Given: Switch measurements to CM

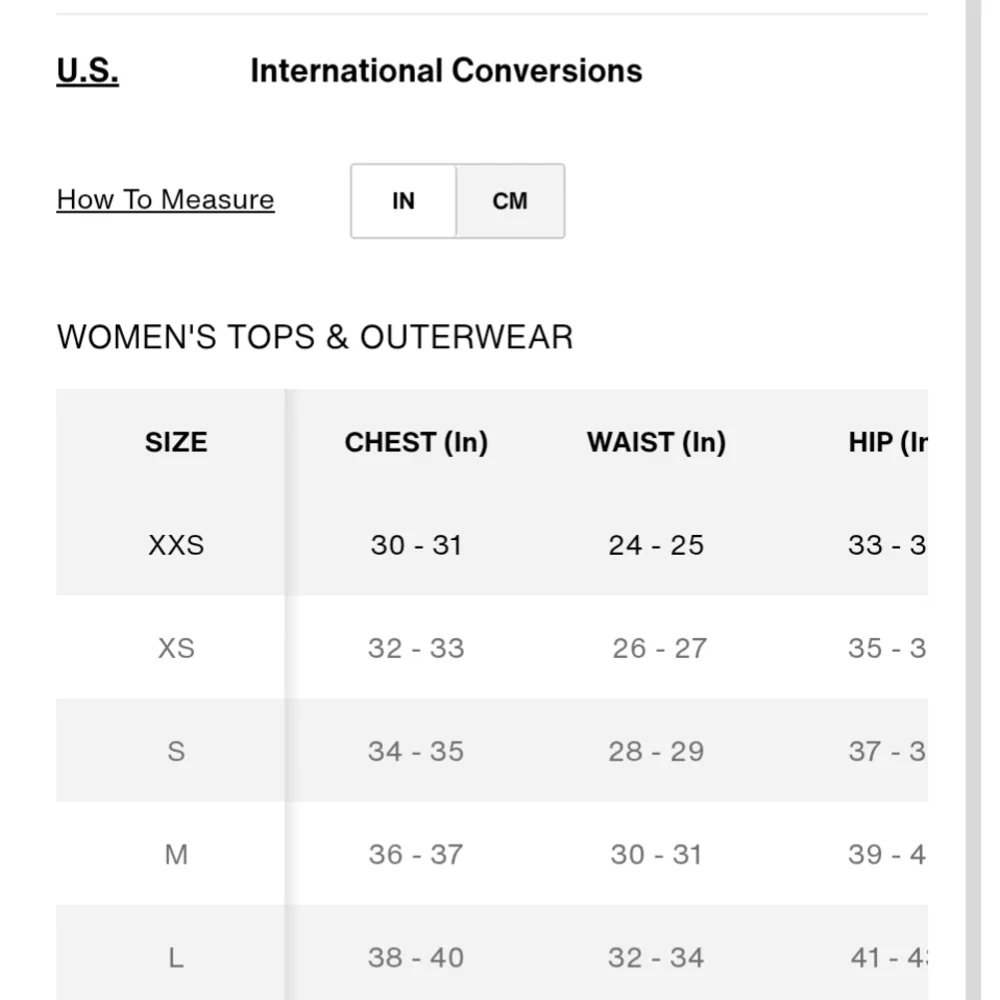Looking at the screenshot, I should (510, 201).
